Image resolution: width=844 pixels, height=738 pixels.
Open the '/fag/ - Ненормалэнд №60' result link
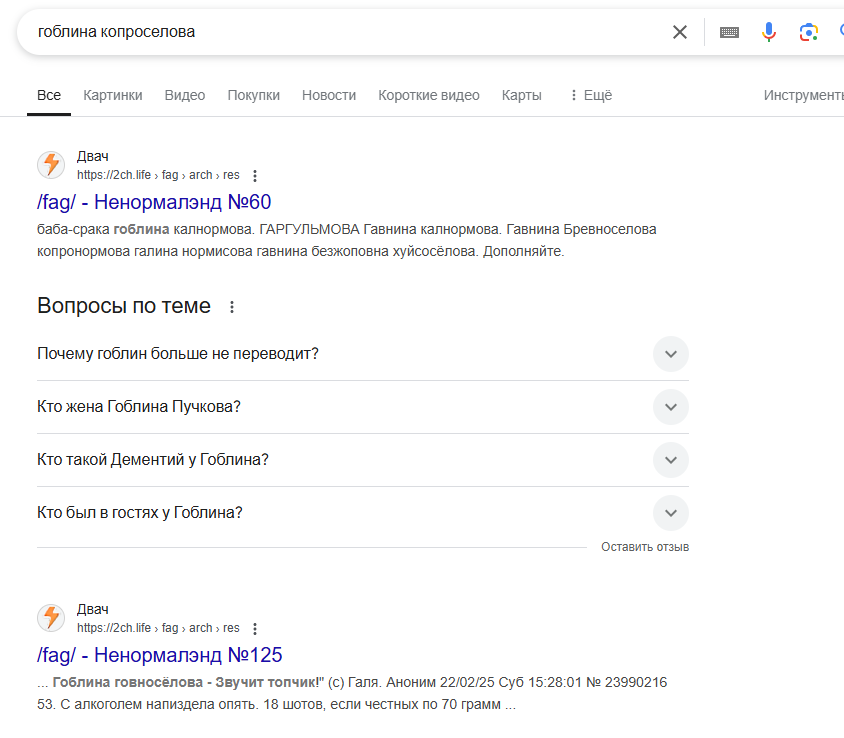(x=154, y=202)
